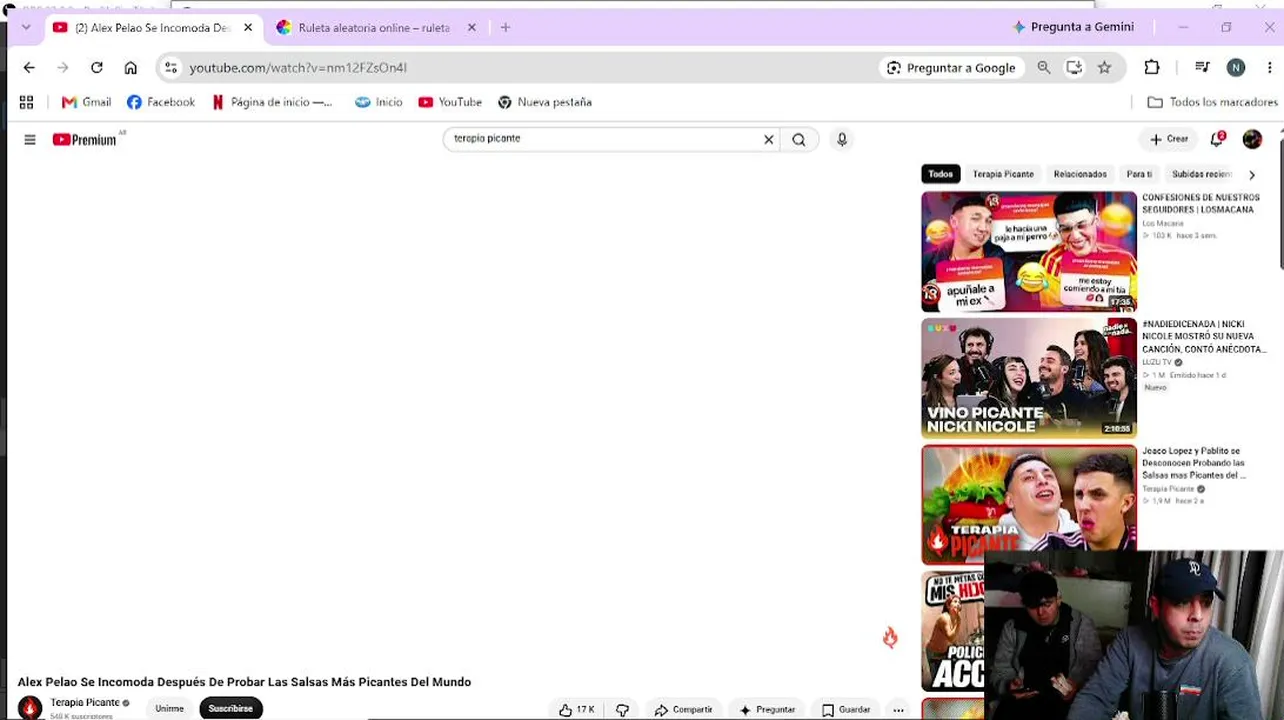Screen dimensions: 1284x720
Task: Expand the Todos los marcadores folder
Action: (1212, 102)
